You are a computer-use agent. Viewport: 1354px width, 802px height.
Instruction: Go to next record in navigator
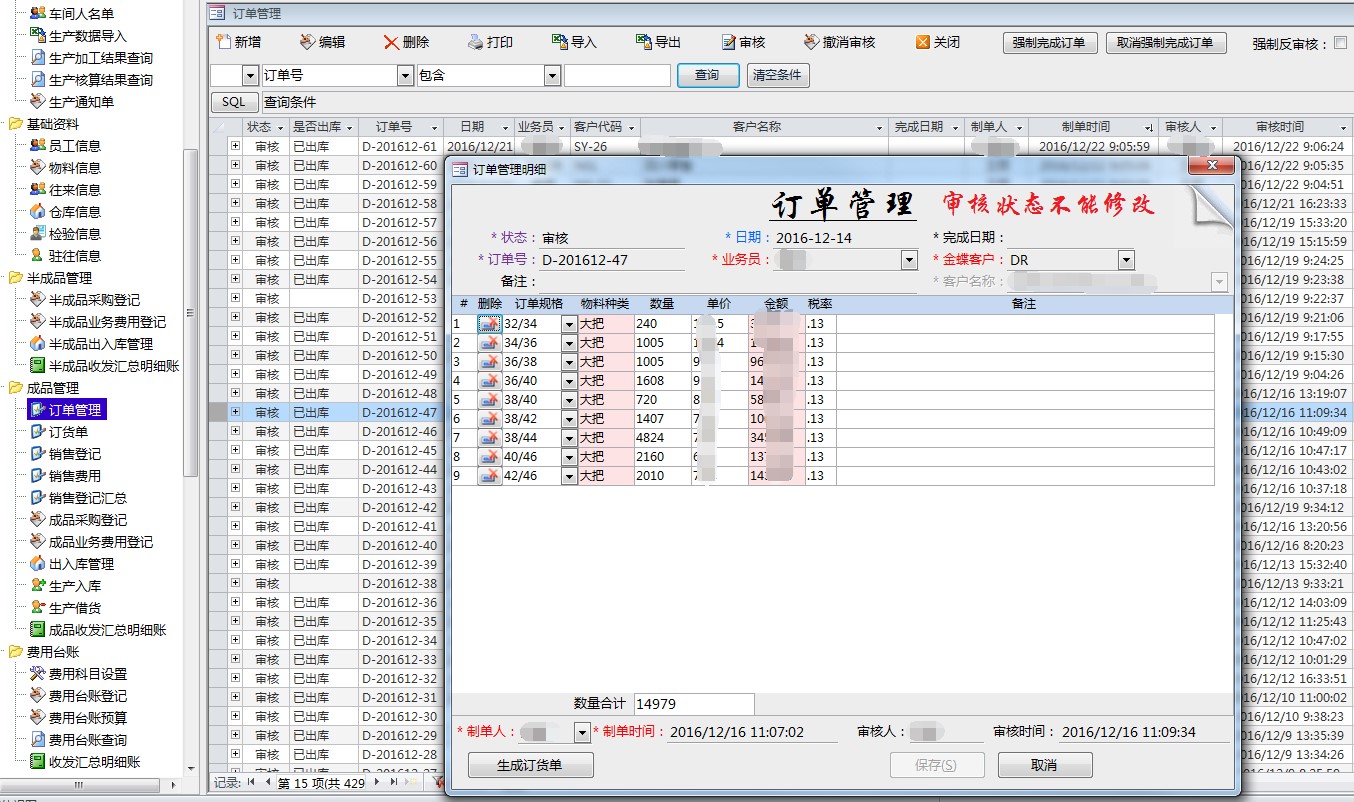(x=377, y=783)
